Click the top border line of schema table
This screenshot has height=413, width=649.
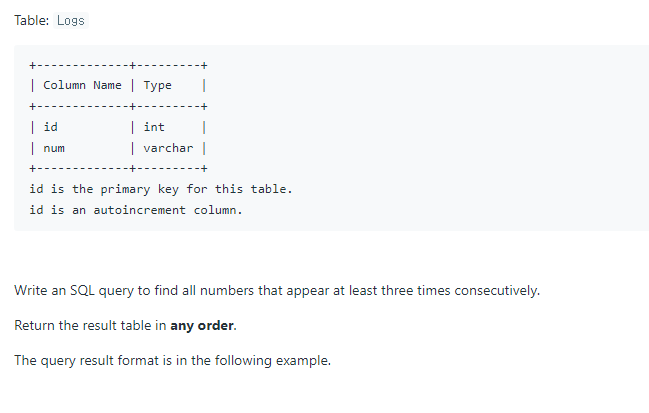118,65
